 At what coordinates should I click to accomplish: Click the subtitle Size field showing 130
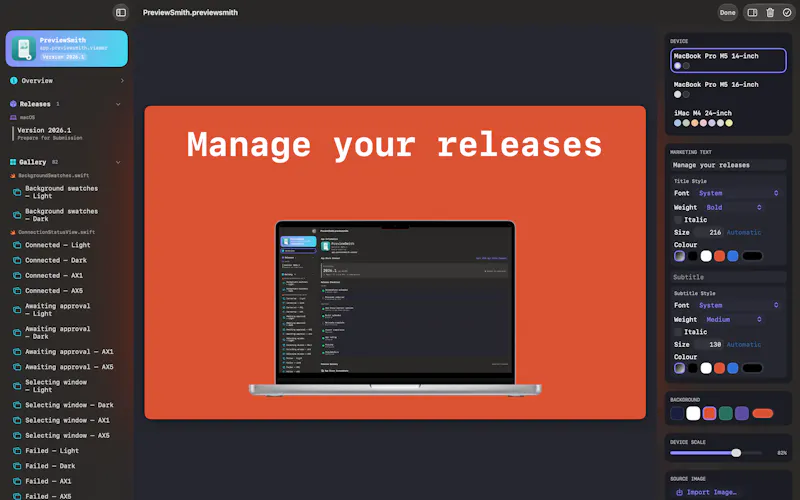709,345
